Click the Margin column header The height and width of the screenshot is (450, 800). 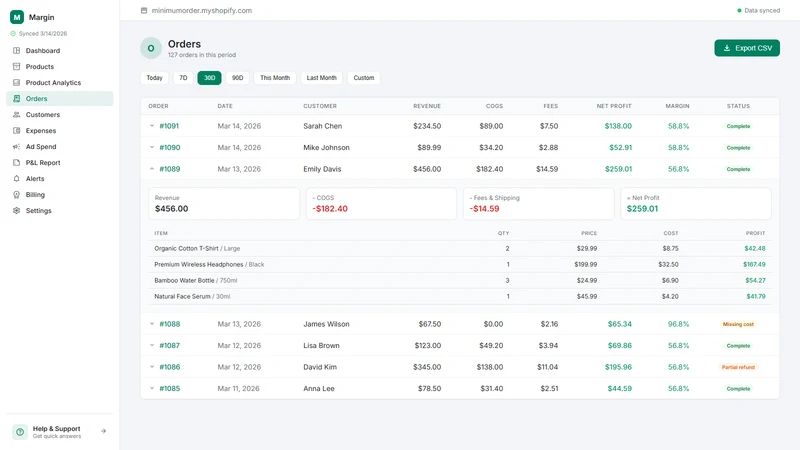[x=677, y=106]
